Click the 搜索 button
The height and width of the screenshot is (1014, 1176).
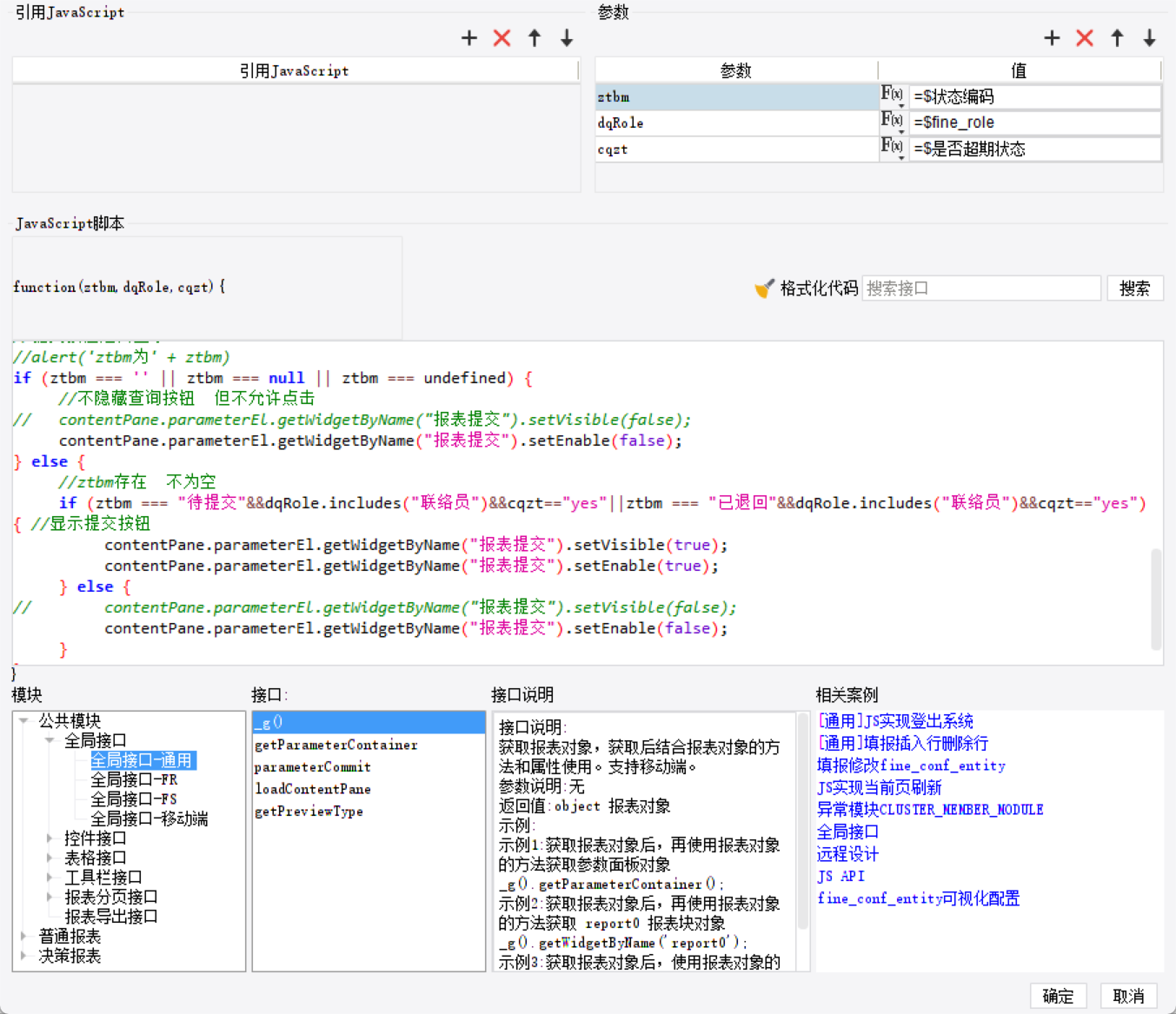1134,288
